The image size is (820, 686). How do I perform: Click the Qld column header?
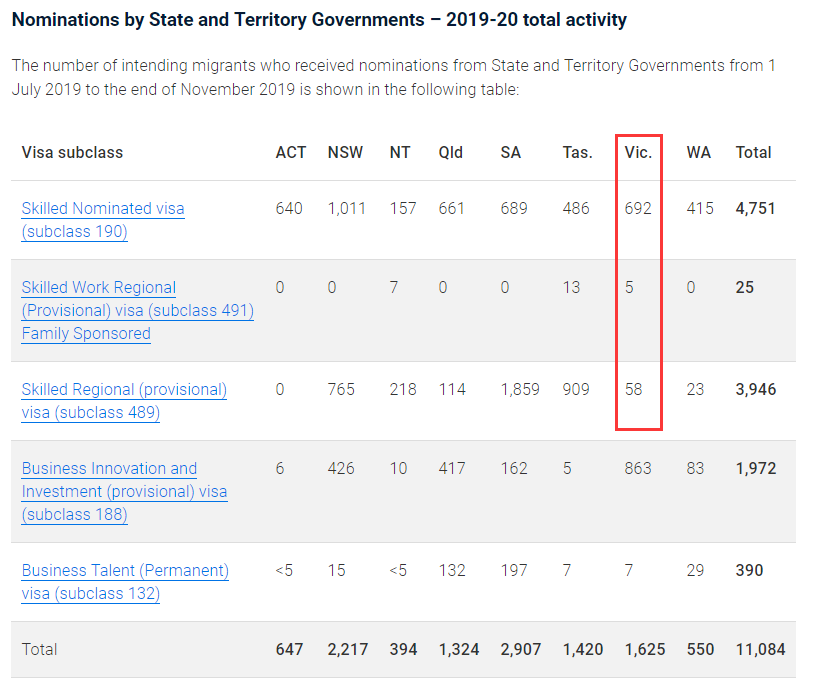pyautogui.click(x=450, y=153)
